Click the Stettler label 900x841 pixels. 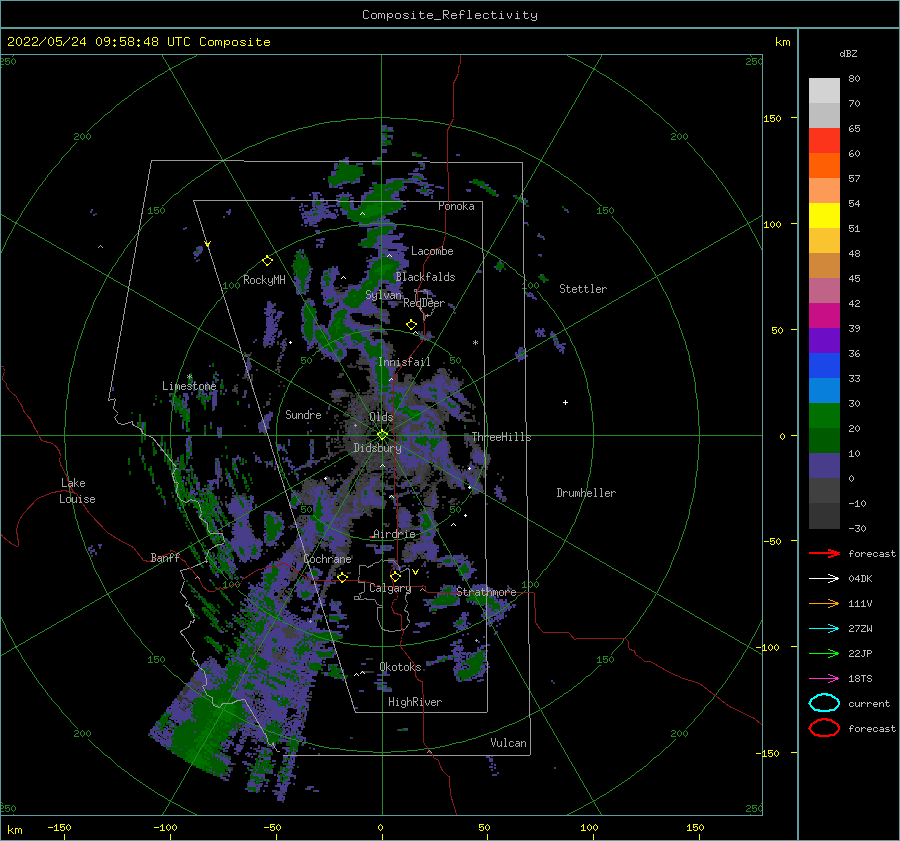(x=583, y=289)
